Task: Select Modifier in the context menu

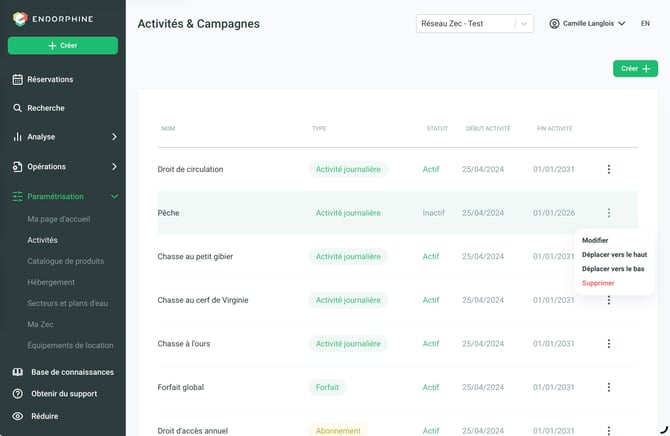Action: [595, 240]
